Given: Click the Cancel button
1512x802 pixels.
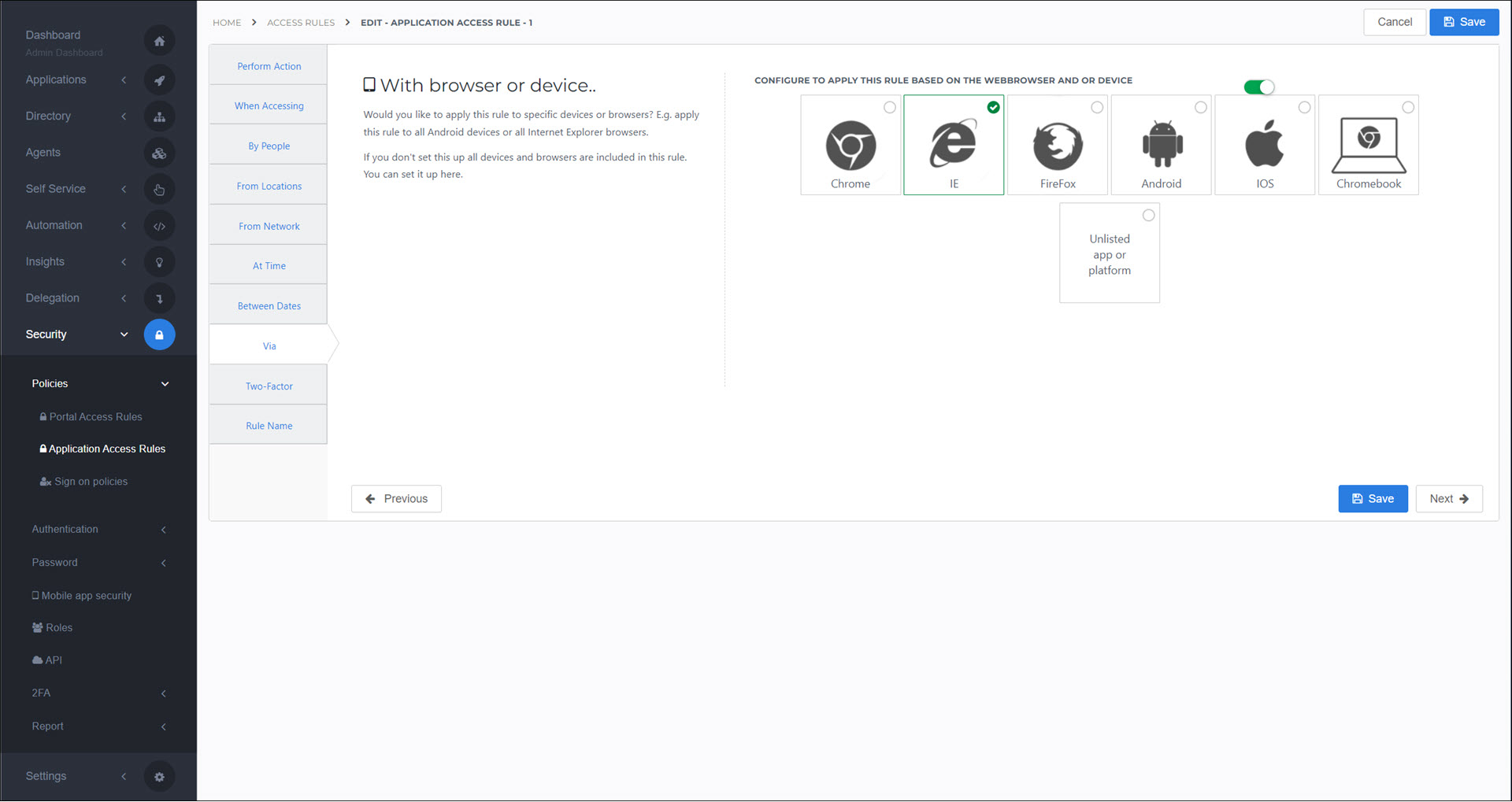Looking at the screenshot, I should (1394, 22).
